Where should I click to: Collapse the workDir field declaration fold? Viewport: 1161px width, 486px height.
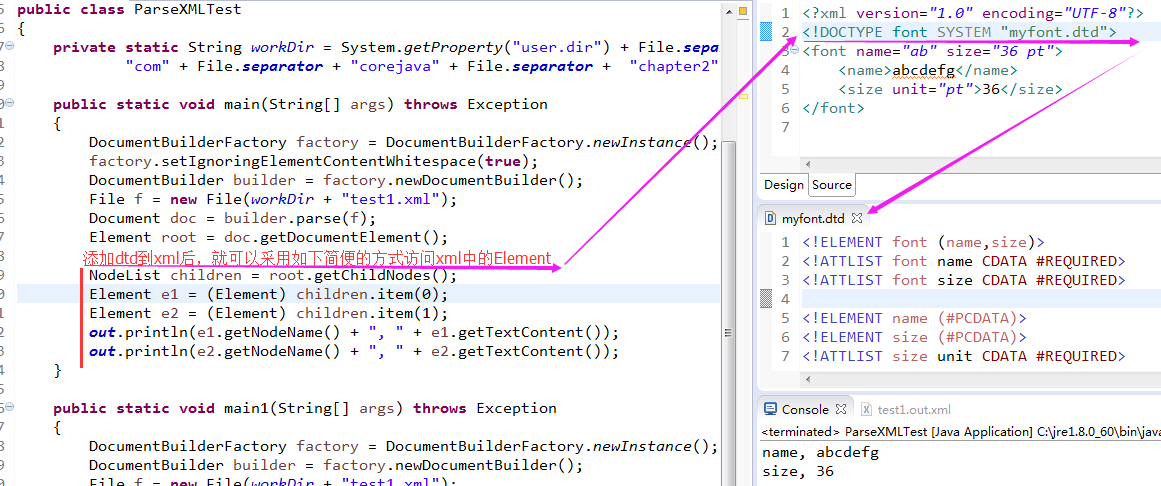click(10, 47)
